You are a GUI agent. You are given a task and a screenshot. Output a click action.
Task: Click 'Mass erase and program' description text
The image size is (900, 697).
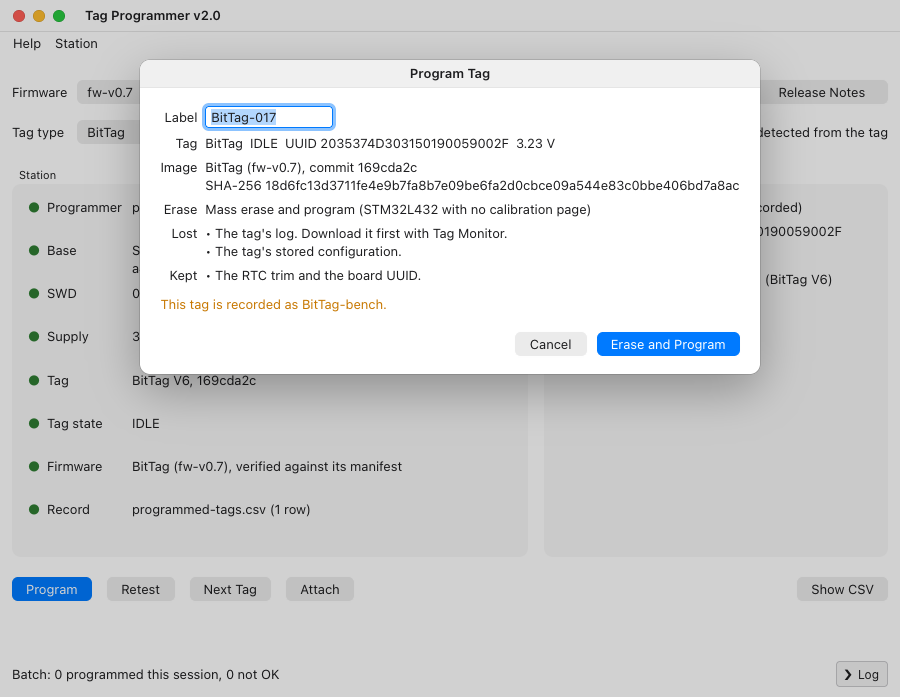398,210
